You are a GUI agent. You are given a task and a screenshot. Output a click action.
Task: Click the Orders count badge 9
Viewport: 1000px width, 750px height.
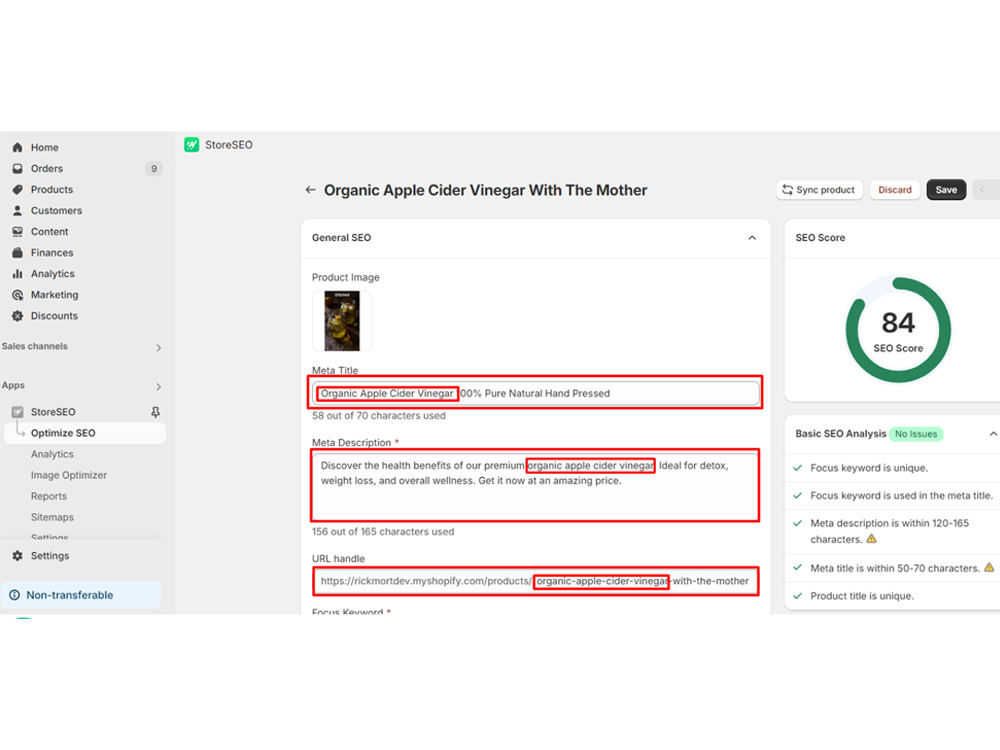154,168
